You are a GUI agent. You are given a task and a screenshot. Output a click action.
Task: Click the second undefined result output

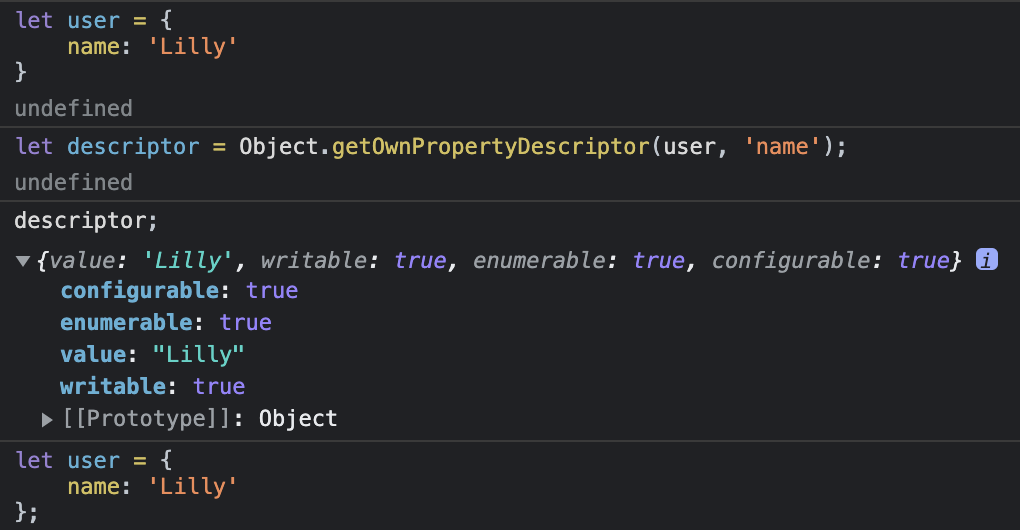(x=73, y=182)
